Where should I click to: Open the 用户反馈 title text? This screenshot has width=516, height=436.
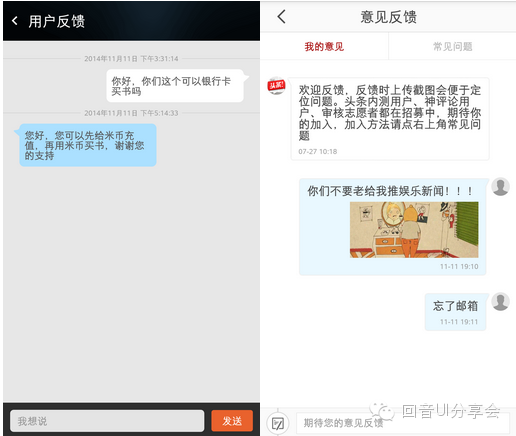pyautogui.click(x=56, y=21)
